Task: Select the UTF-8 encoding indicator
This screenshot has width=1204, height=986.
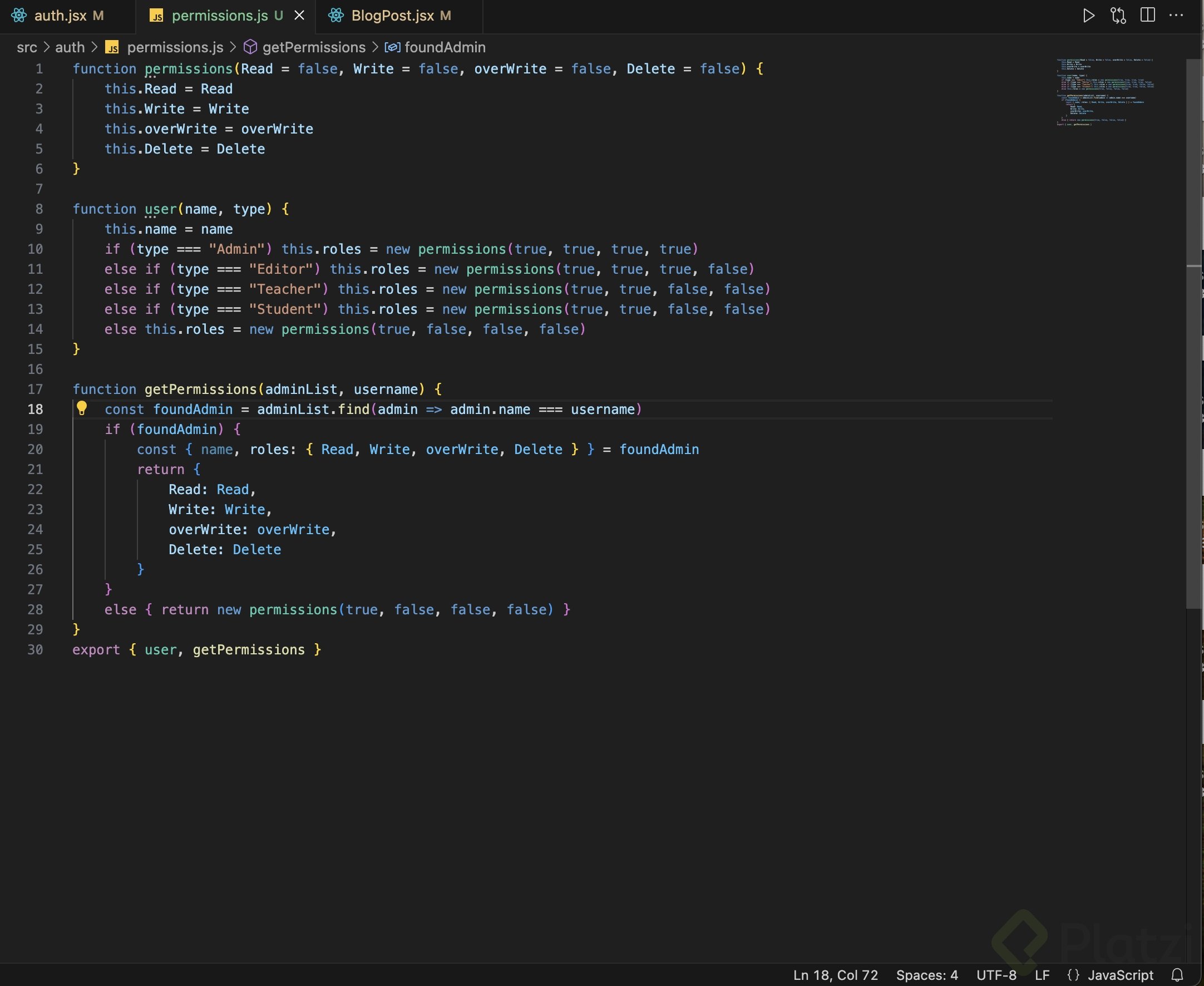Action: [996, 975]
